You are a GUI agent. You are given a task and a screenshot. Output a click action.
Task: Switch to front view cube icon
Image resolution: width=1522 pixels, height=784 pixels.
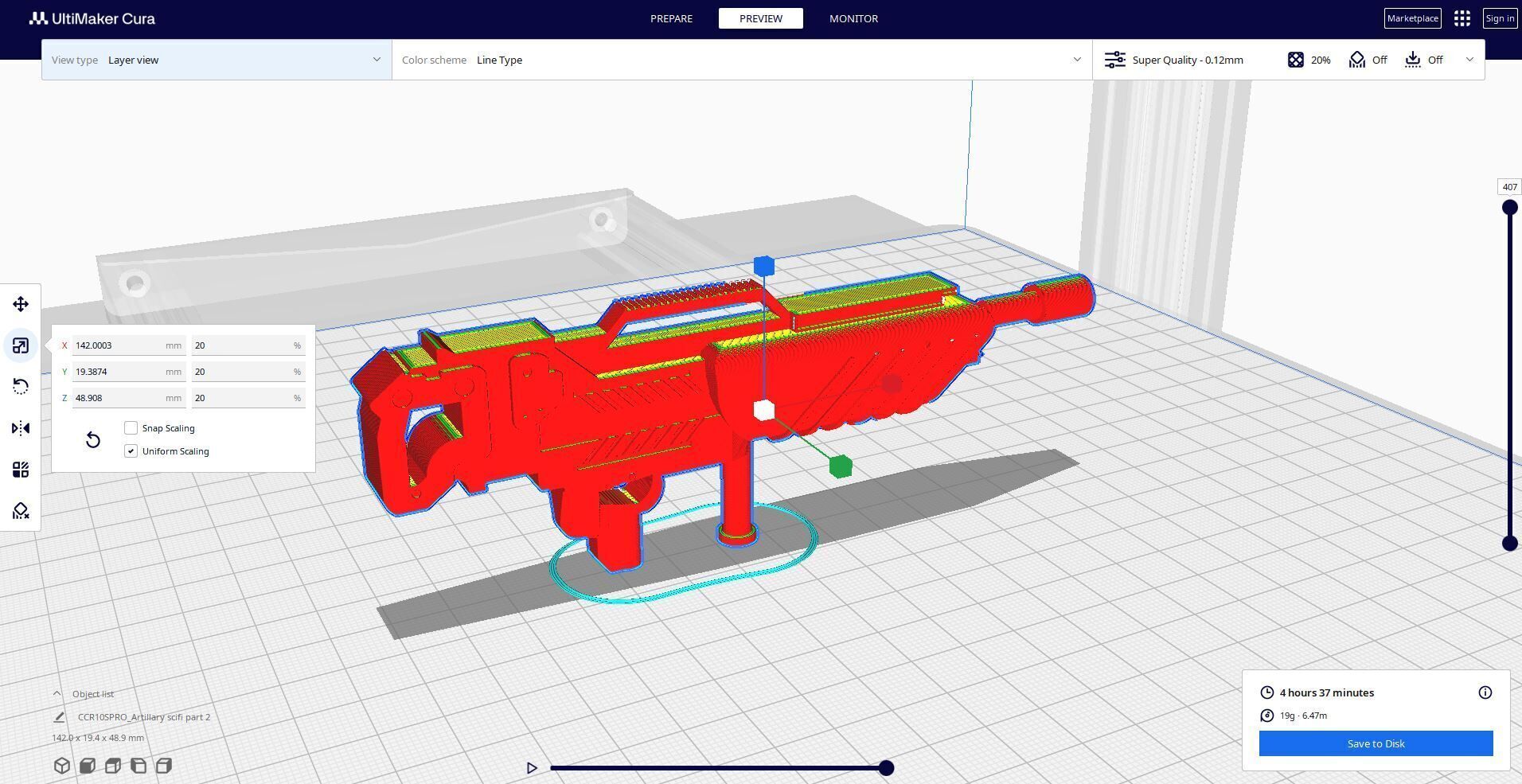pyautogui.click(x=88, y=766)
